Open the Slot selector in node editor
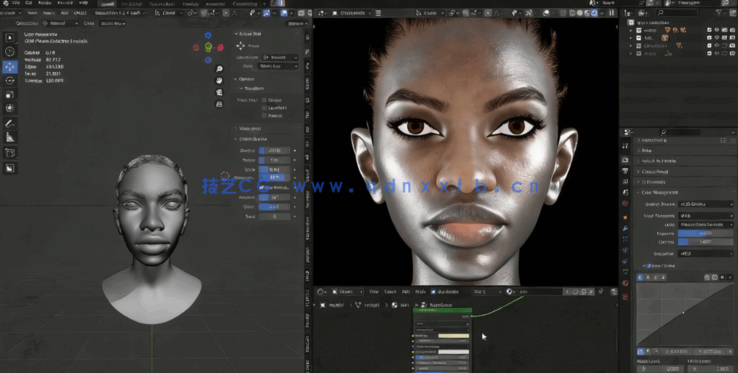This screenshot has height=373, width=738. (x=487, y=292)
